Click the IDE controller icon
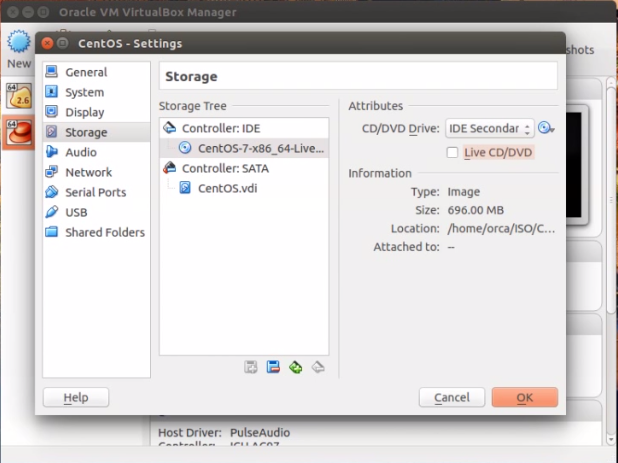This screenshot has height=463, width=618. (170, 128)
